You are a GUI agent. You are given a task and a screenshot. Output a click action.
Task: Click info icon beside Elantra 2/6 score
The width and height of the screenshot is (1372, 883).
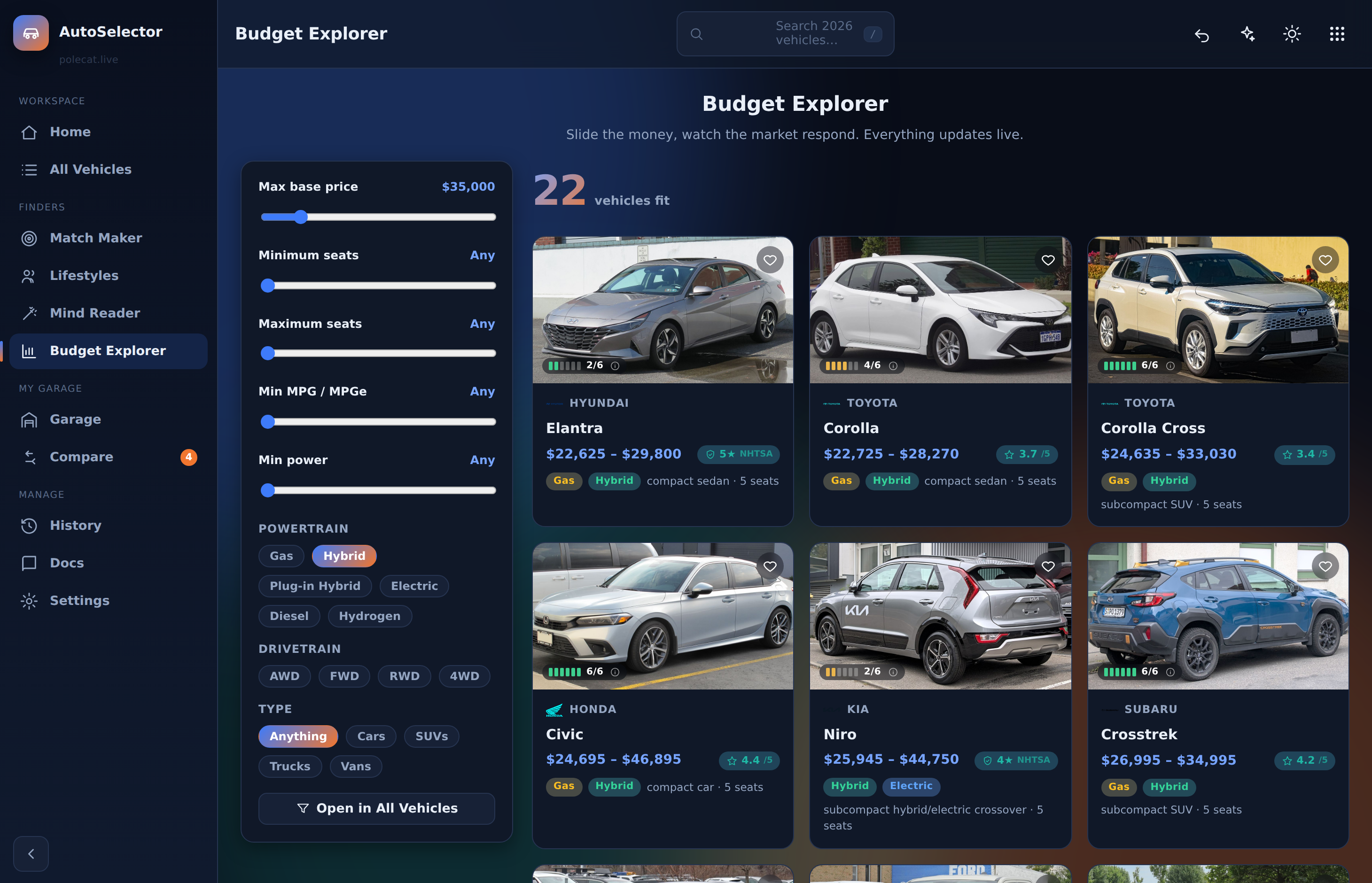pyautogui.click(x=615, y=366)
